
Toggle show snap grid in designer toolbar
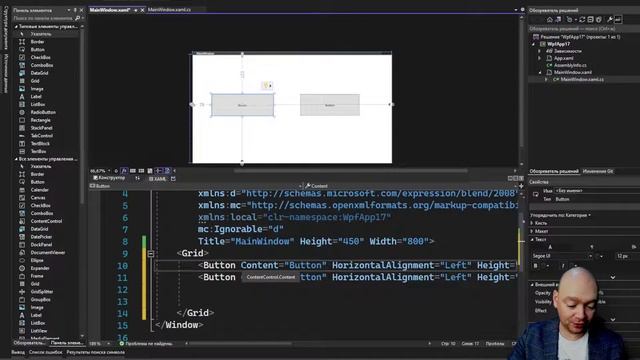pos(133,171)
